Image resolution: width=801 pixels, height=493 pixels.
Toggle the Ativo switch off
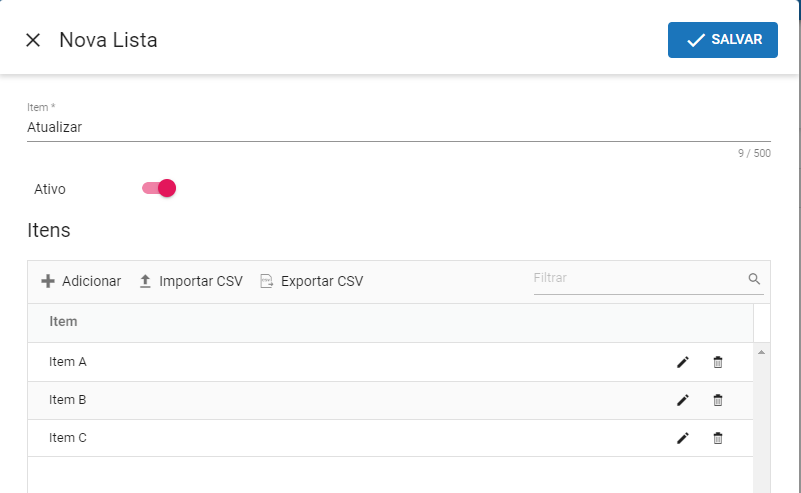(159, 188)
